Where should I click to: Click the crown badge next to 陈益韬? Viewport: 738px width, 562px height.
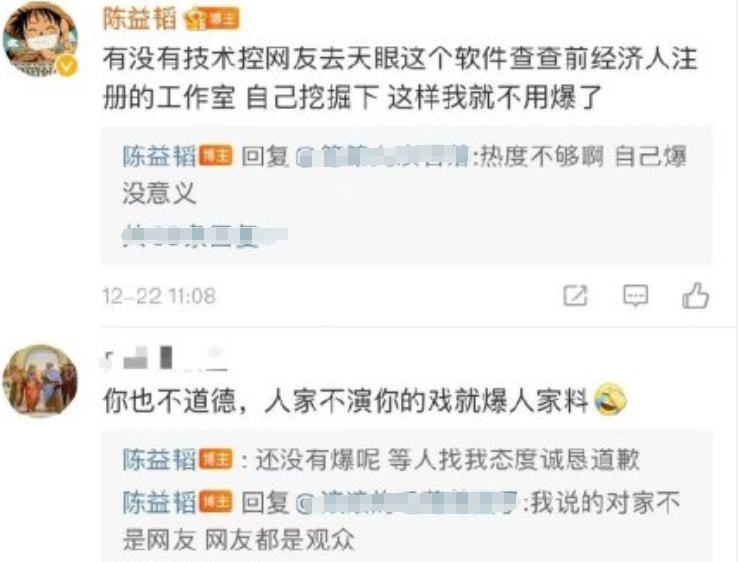click(x=195, y=20)
